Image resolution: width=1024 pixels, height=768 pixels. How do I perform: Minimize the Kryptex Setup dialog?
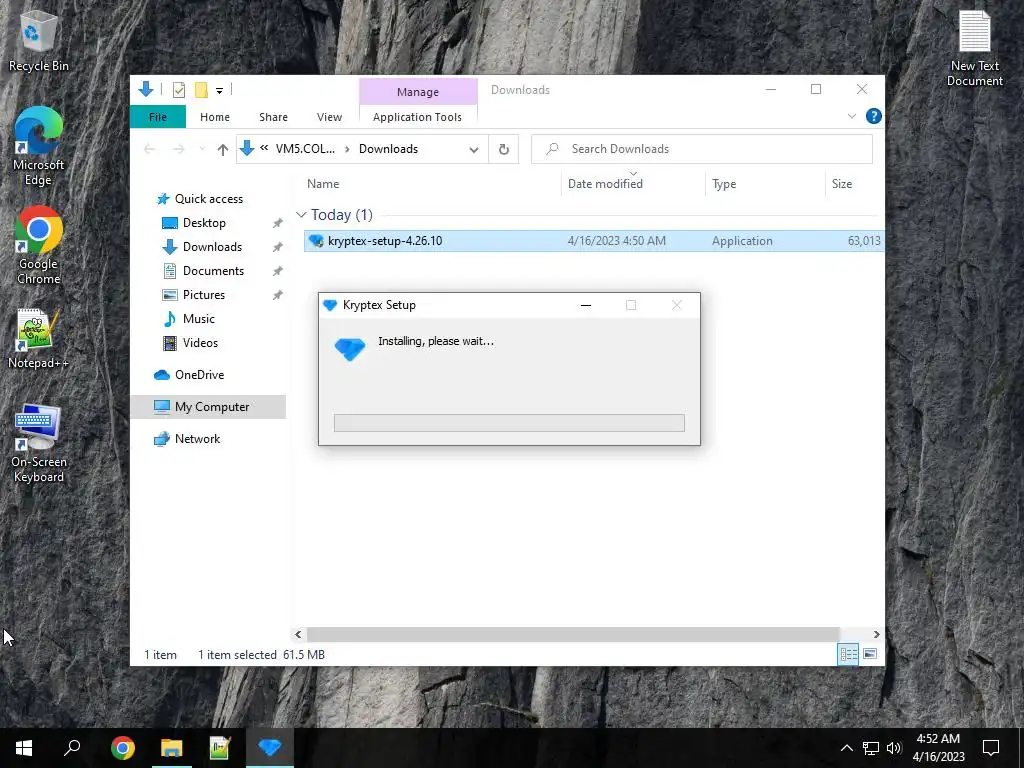point(586,305)
